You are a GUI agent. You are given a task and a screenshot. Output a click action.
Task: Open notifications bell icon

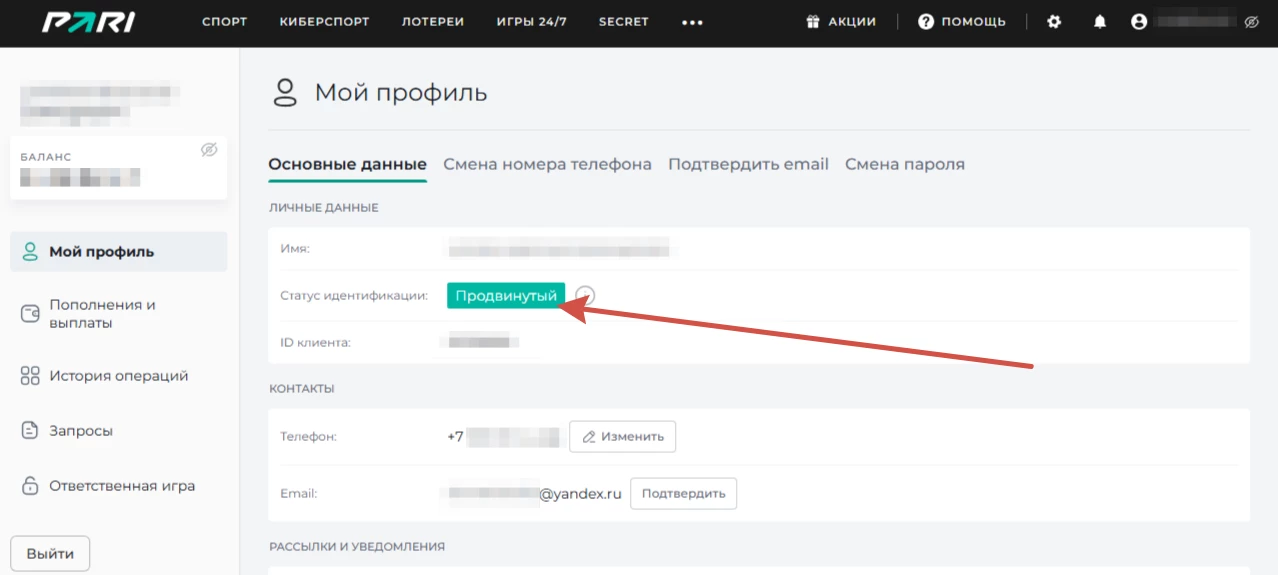[1100, 22]
